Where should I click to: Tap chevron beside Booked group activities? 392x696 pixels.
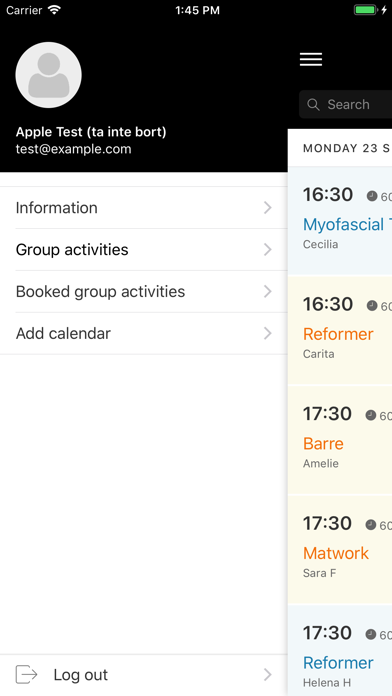click(x=267, y=292)
